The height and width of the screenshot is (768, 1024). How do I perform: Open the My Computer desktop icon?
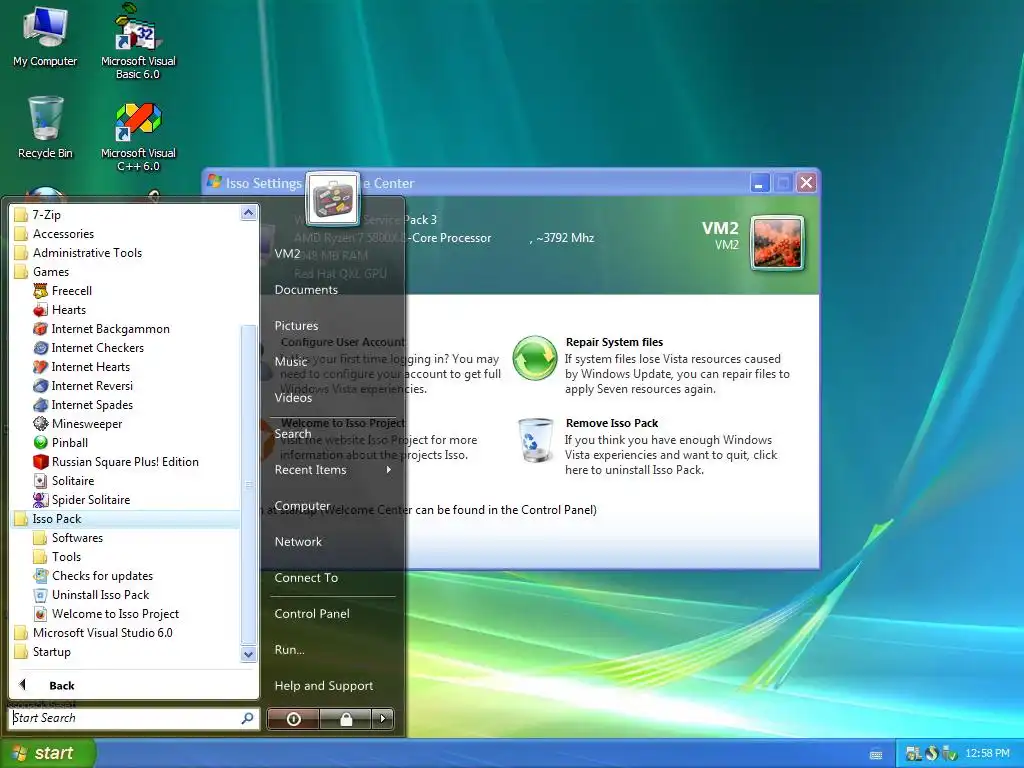(x=45, y=37)
